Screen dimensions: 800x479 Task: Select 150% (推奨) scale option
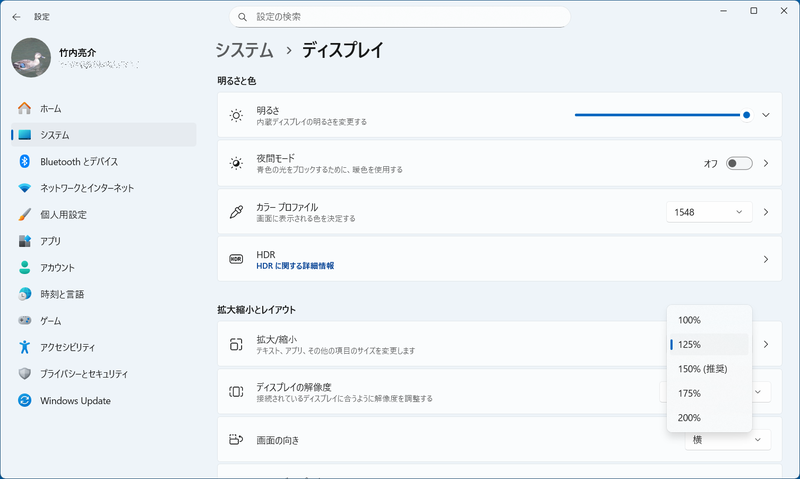pos(709,369)
